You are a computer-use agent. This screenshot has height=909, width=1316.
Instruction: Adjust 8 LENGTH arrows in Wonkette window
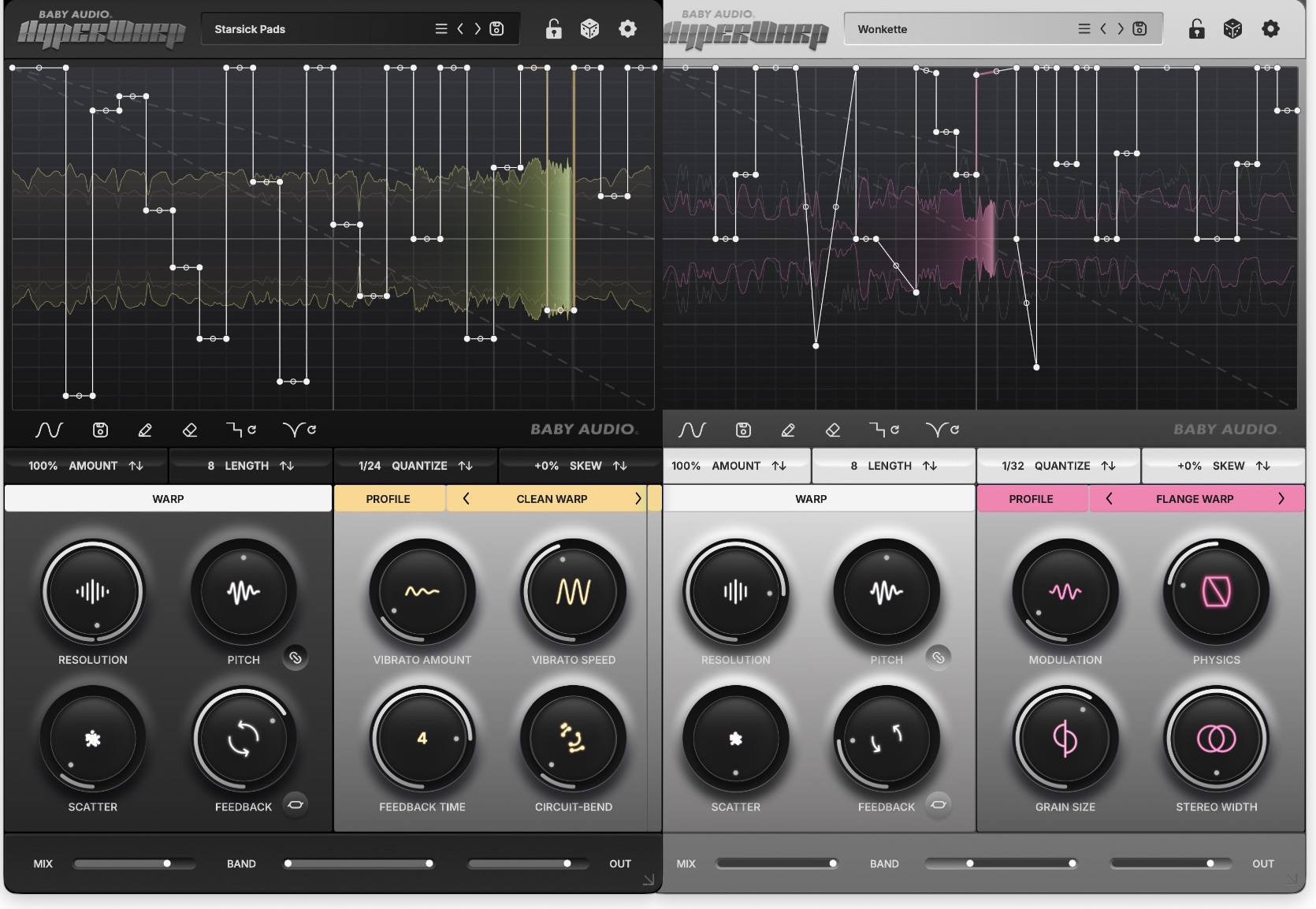(930, 466)
